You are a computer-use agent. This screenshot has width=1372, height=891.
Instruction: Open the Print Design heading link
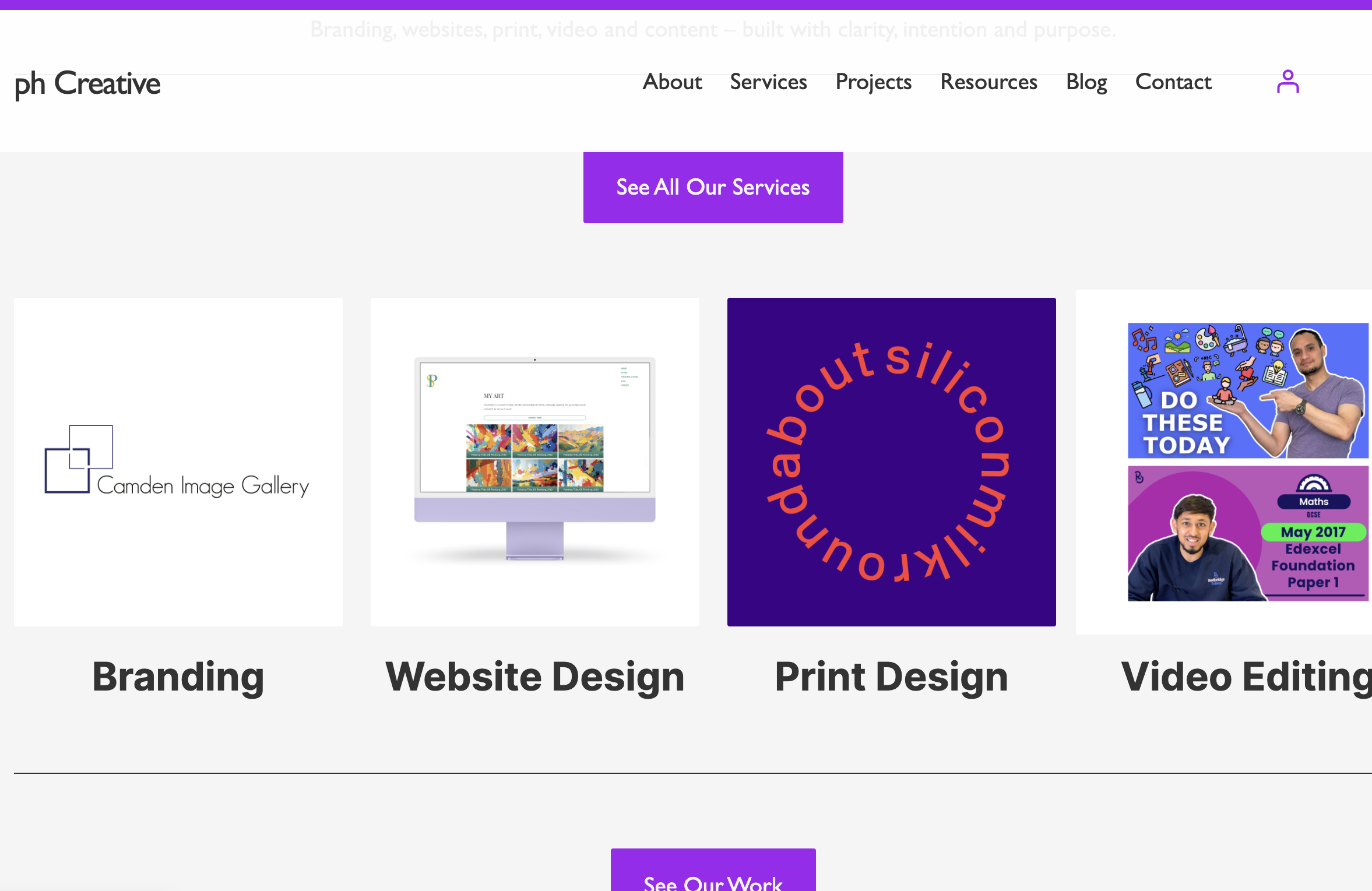coord(891,677)
